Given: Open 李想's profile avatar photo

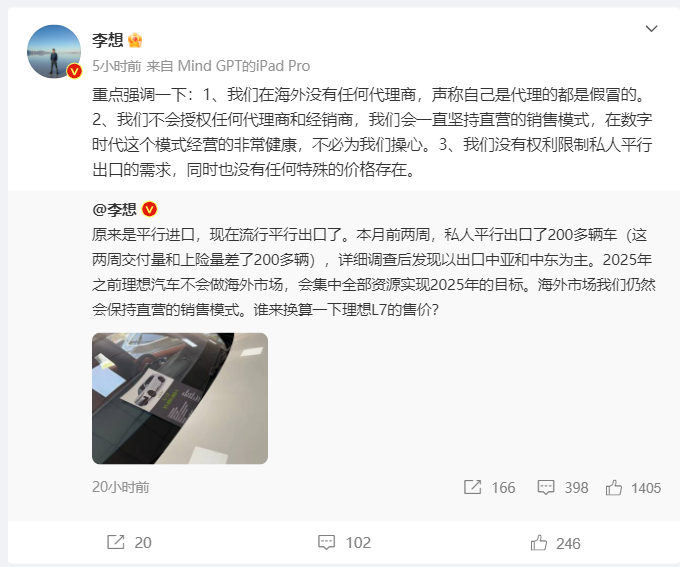Looking at the screenshot, I should pyautogui.click(x=54, y=51).
